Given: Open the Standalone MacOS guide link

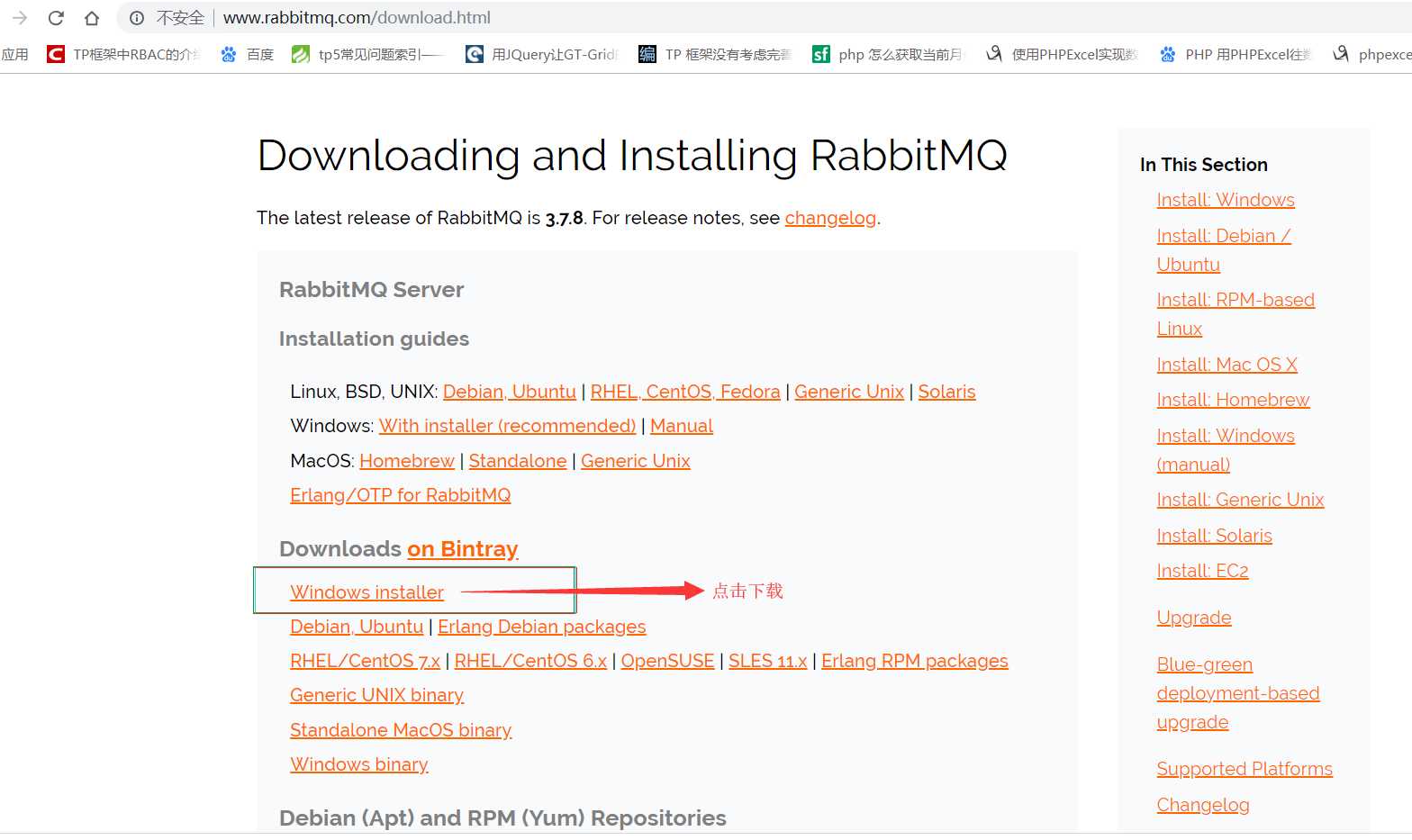Looking at the screenshot, I should pos(518,461).
